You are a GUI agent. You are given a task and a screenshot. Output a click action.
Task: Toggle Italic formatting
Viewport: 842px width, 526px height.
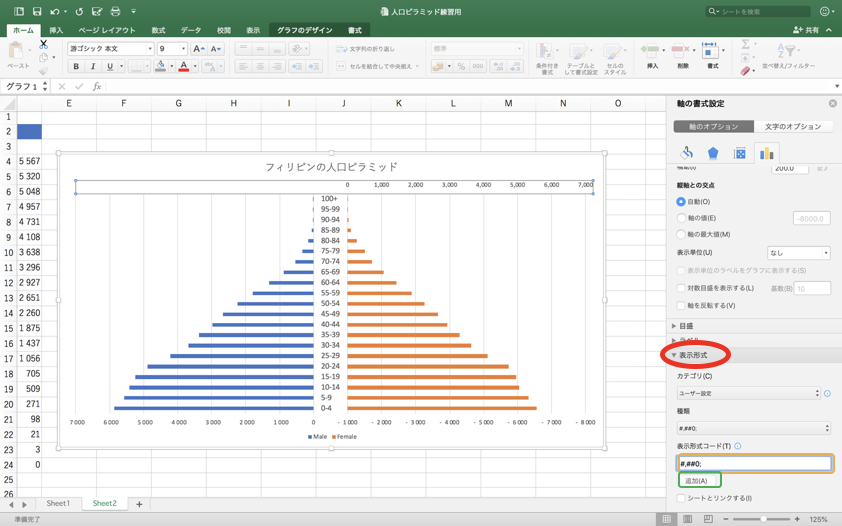click(93, 66)
